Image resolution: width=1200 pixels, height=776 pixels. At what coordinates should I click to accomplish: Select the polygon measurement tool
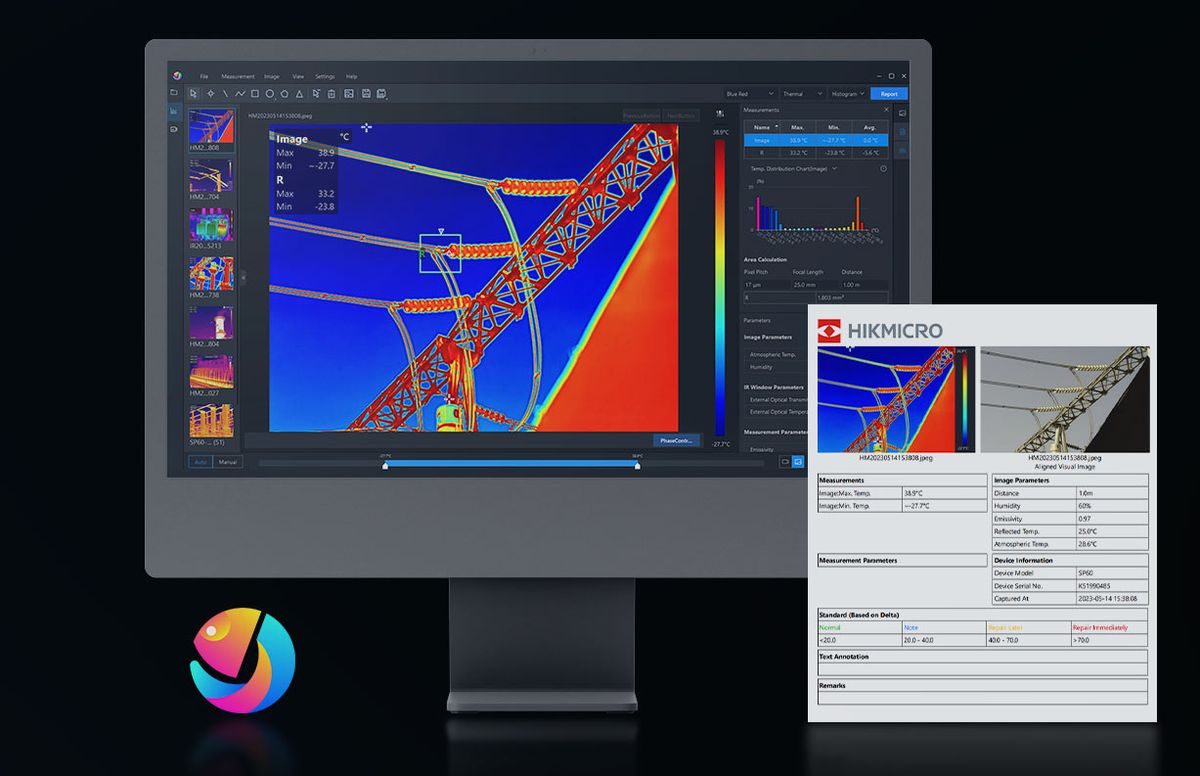(284, 94)
